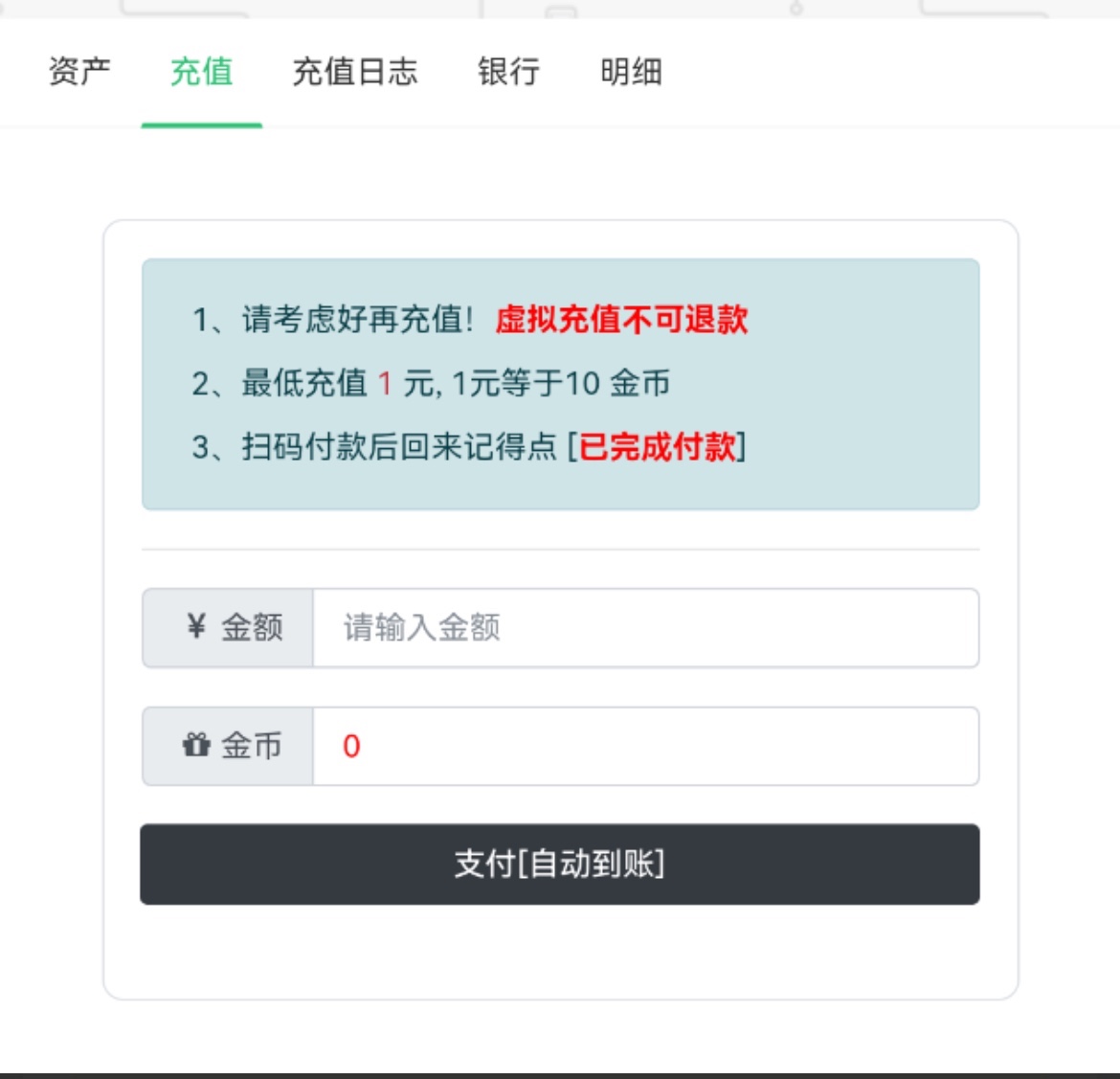Click the gift icon beside 金币

coord(196,745)
